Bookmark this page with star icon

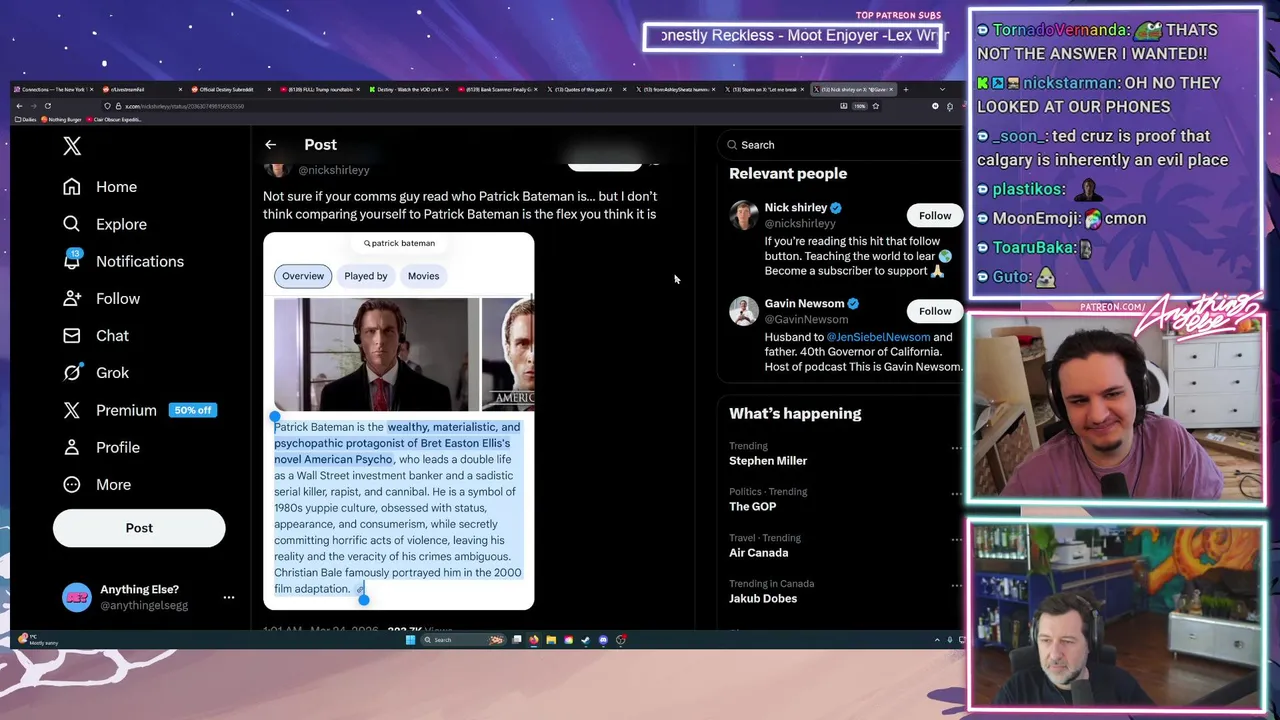(x=875, y=106)
